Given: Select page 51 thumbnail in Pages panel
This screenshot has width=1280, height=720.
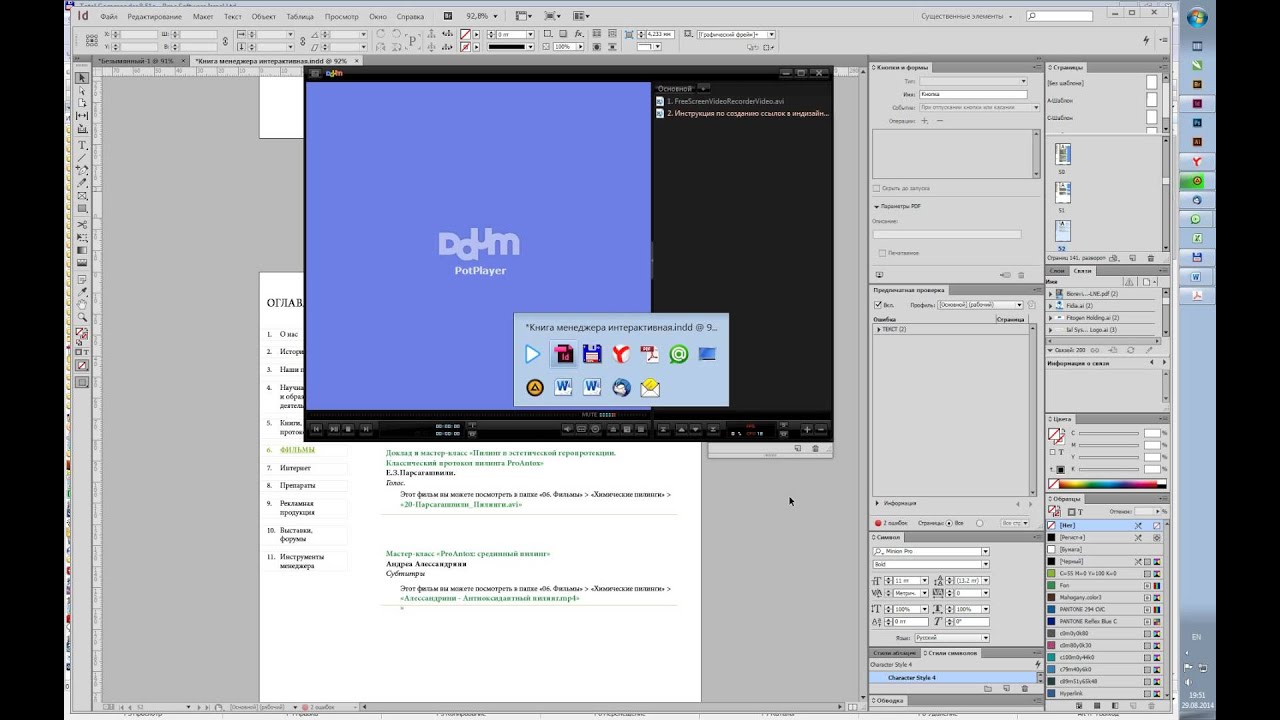Looking at the screenshot, I should (1062, 191).
